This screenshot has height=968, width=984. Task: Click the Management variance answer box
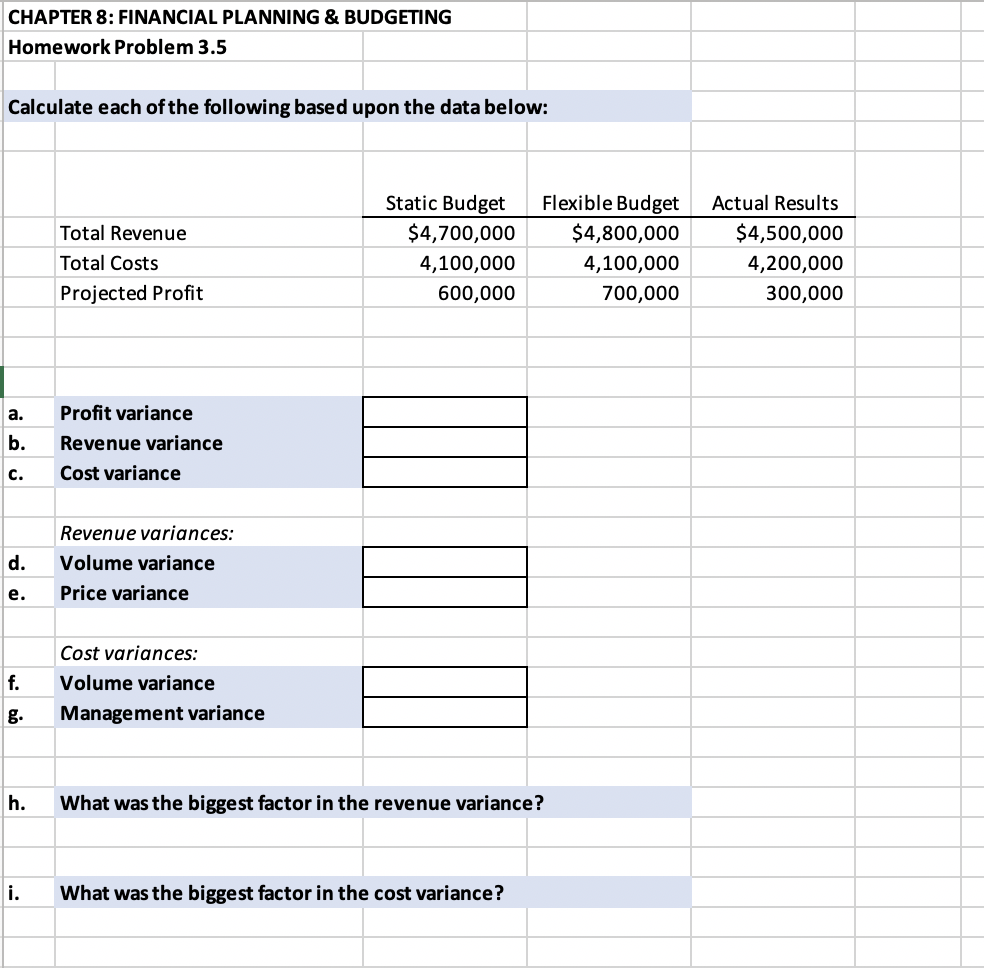[444, 712]
